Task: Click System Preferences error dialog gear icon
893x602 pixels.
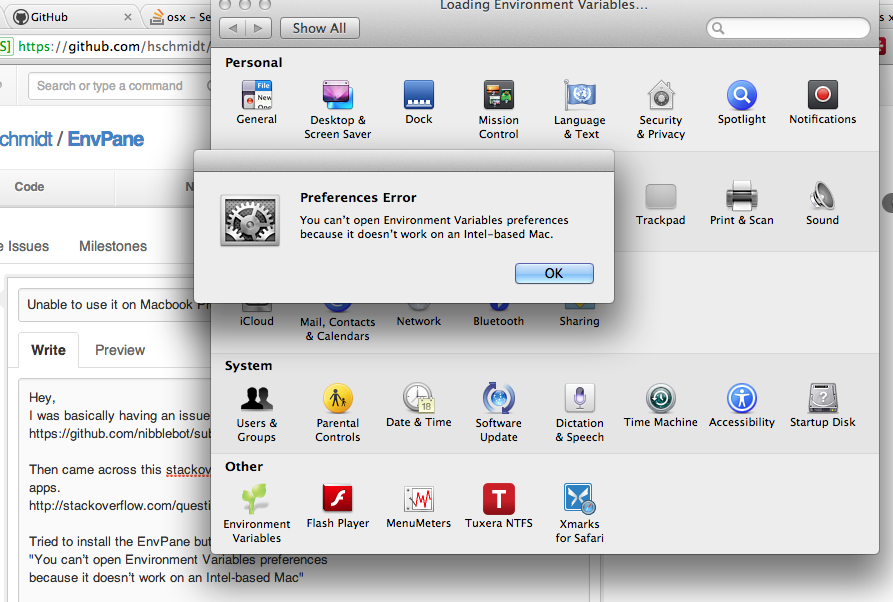Action: pos(250,220)
